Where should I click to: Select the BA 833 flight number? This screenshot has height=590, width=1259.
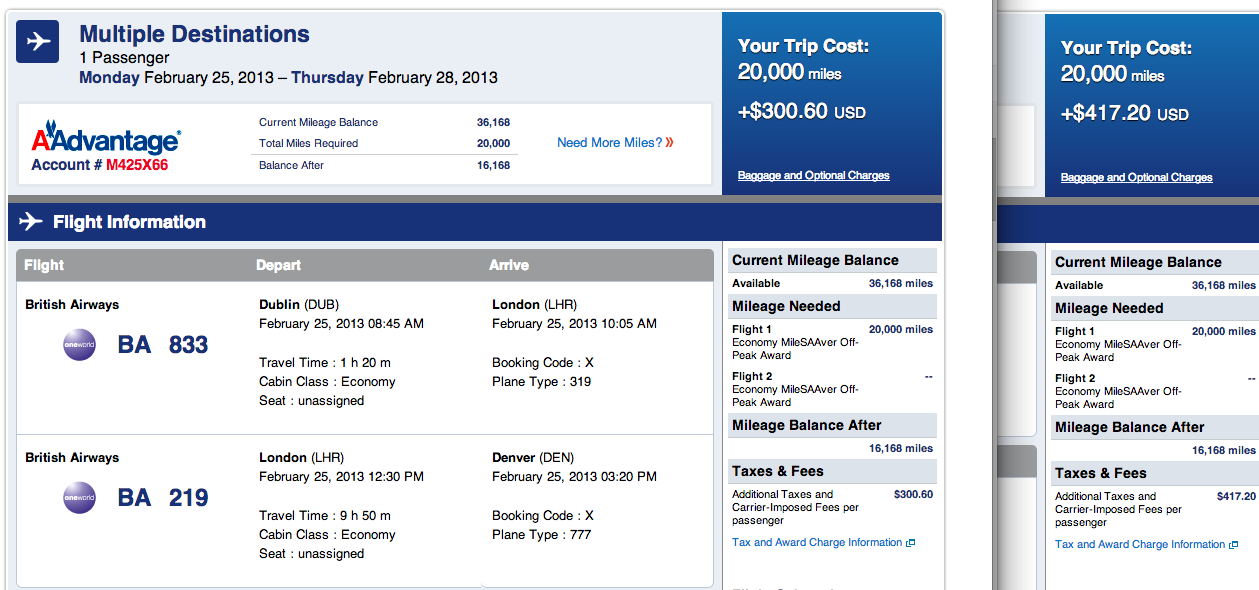point(163,345)
